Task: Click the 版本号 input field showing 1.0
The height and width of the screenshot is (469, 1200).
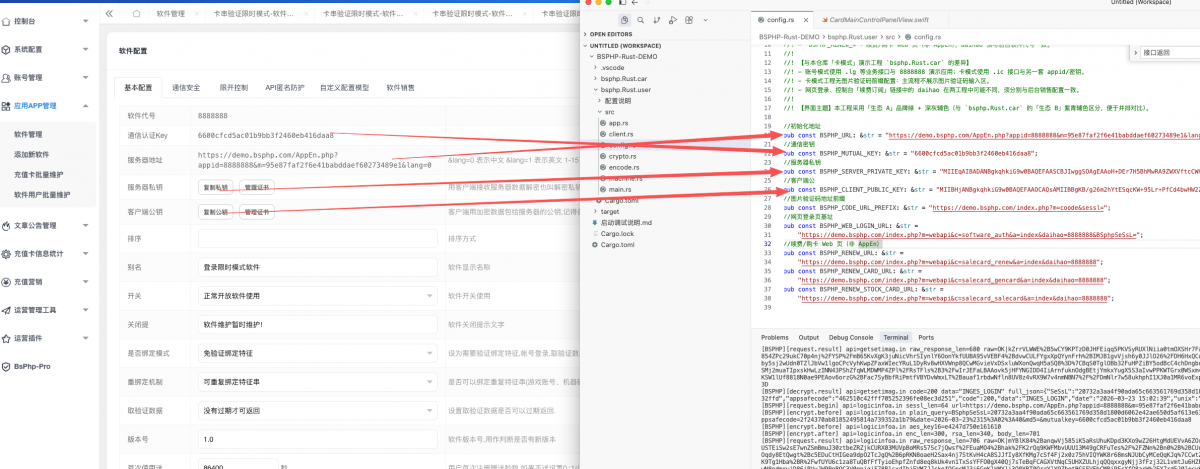Action: [317, 439]
